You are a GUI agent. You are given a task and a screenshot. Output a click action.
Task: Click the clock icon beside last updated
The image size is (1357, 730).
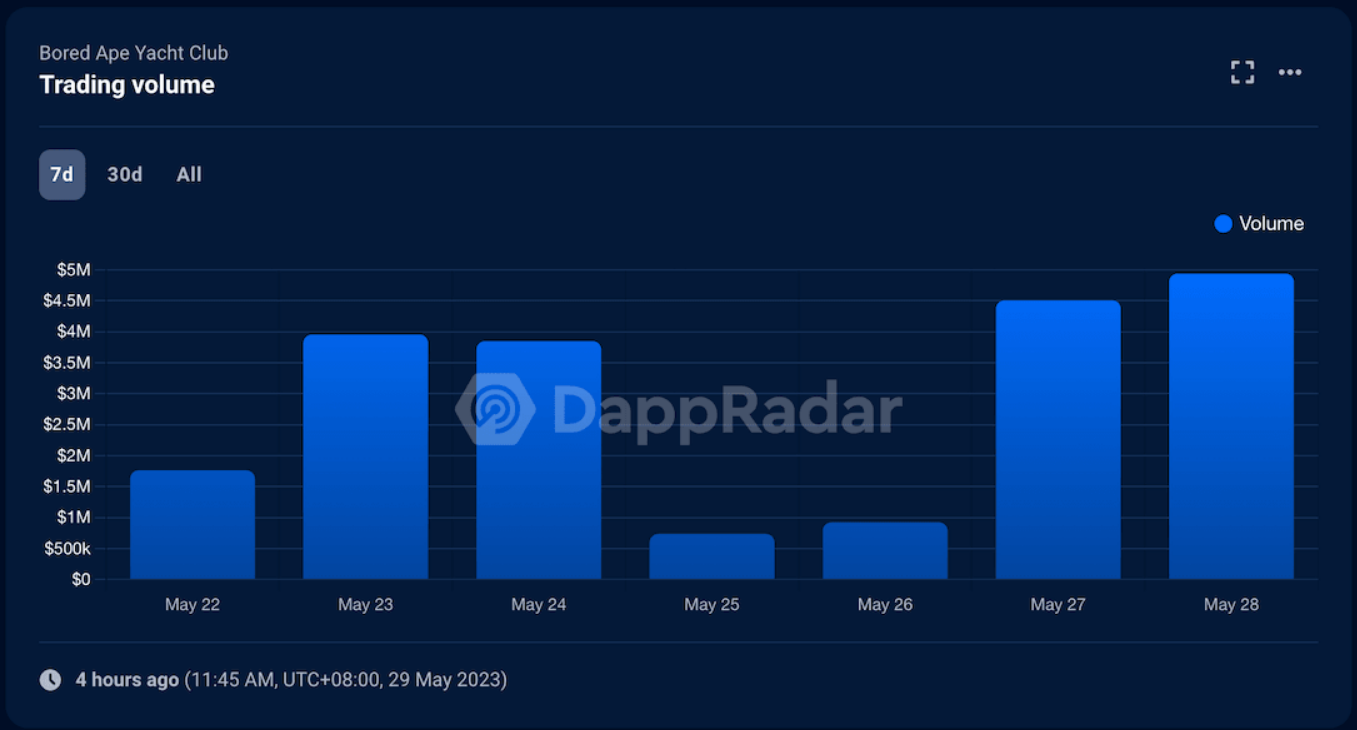click(50, 680)
